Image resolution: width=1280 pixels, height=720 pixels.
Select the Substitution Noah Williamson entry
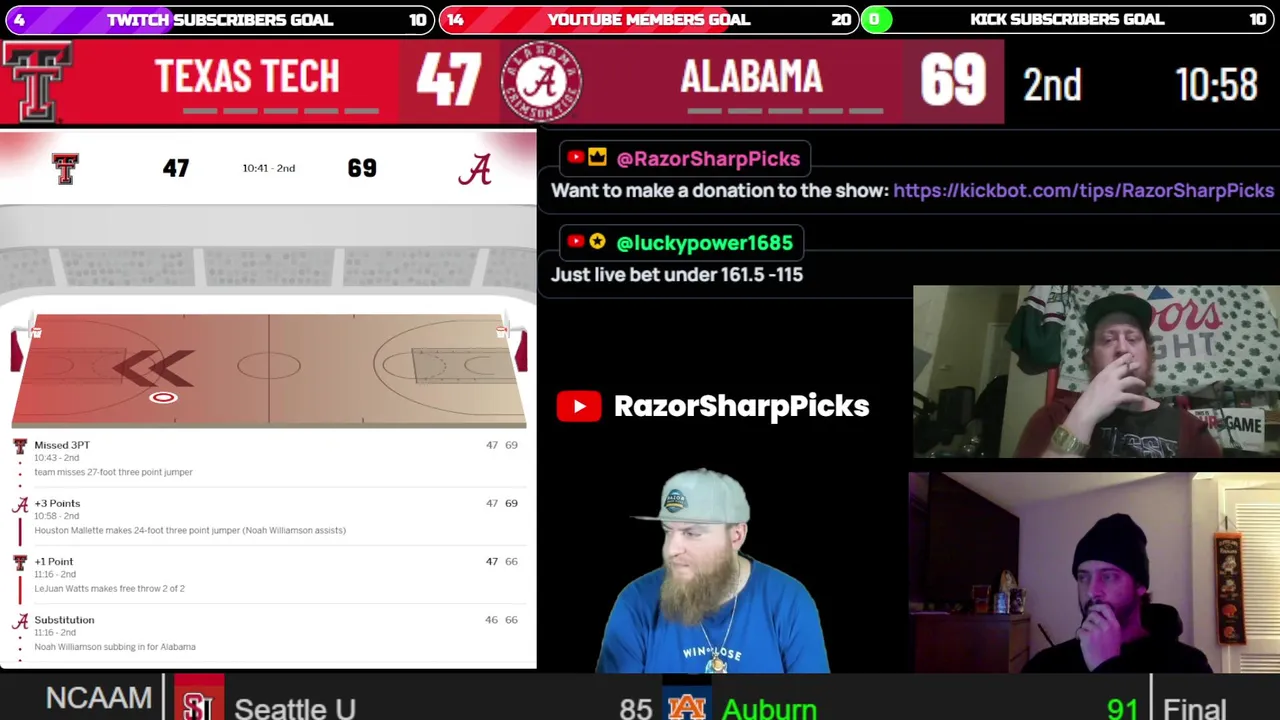click(x=268, y=633)
